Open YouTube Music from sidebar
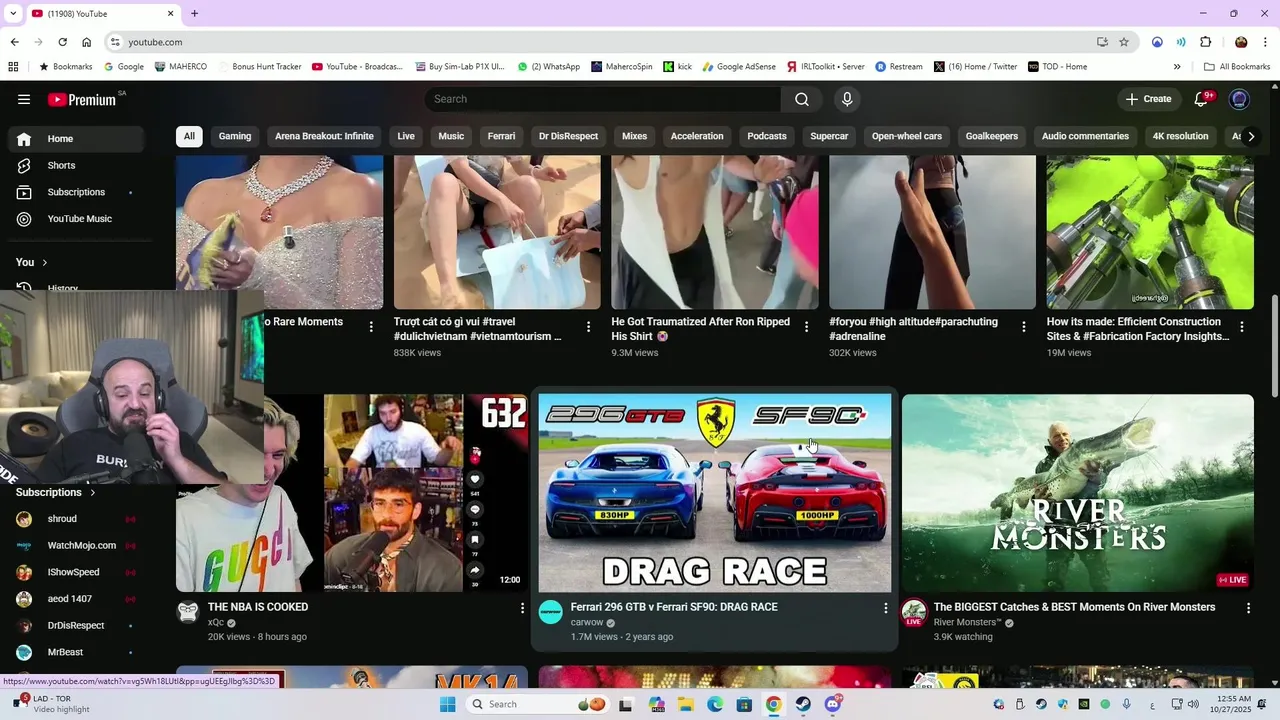Image resolution: width=1280 pixels, height=720 pixels. click(x=76, y=219)
